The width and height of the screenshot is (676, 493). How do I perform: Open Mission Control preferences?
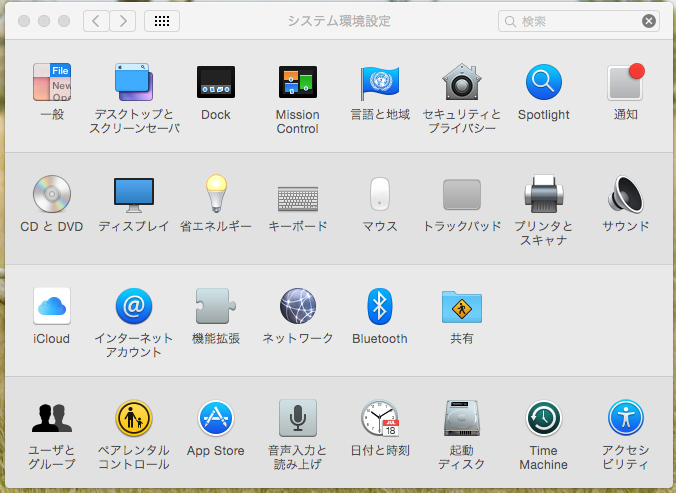[297, 82]
